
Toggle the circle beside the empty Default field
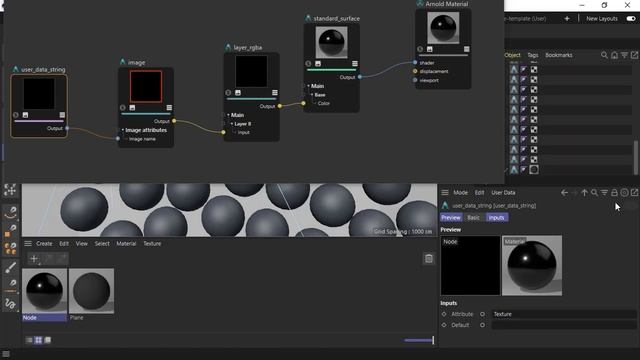(482, 325)
